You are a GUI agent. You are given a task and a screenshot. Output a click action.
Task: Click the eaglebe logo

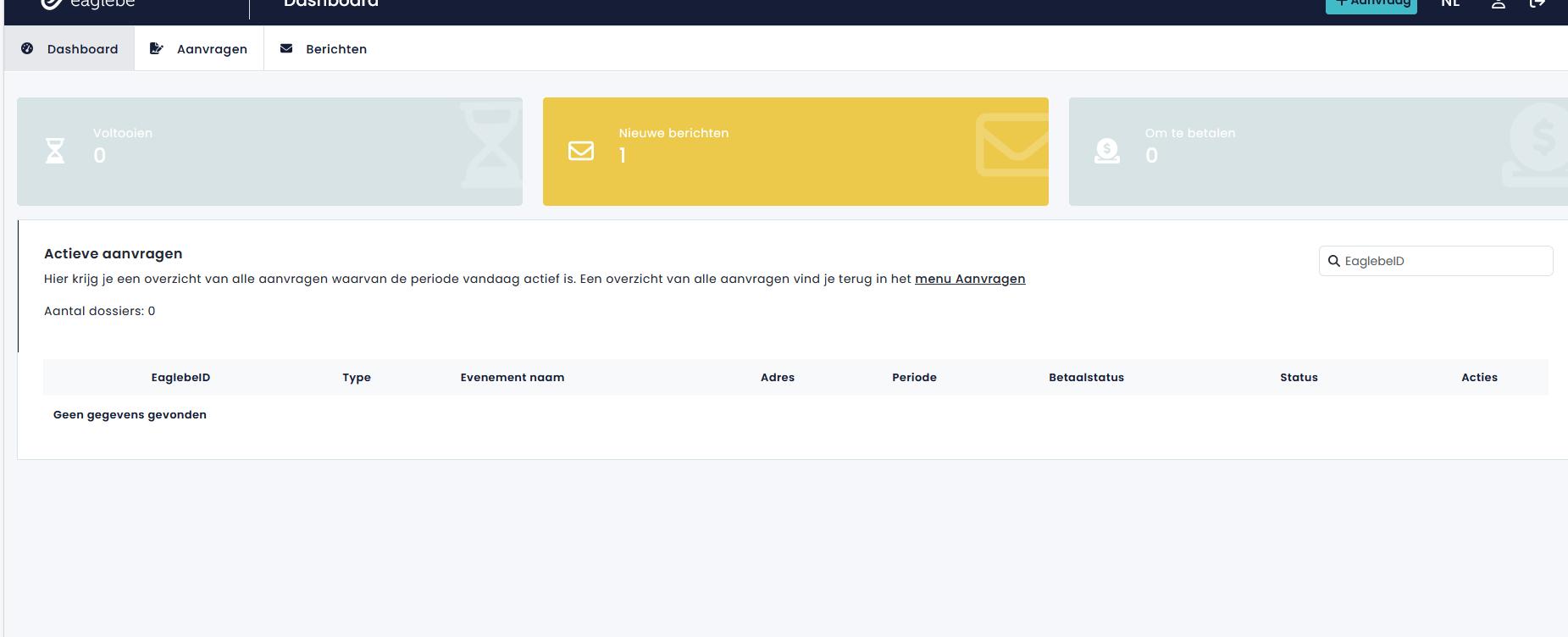coord(88,5)
